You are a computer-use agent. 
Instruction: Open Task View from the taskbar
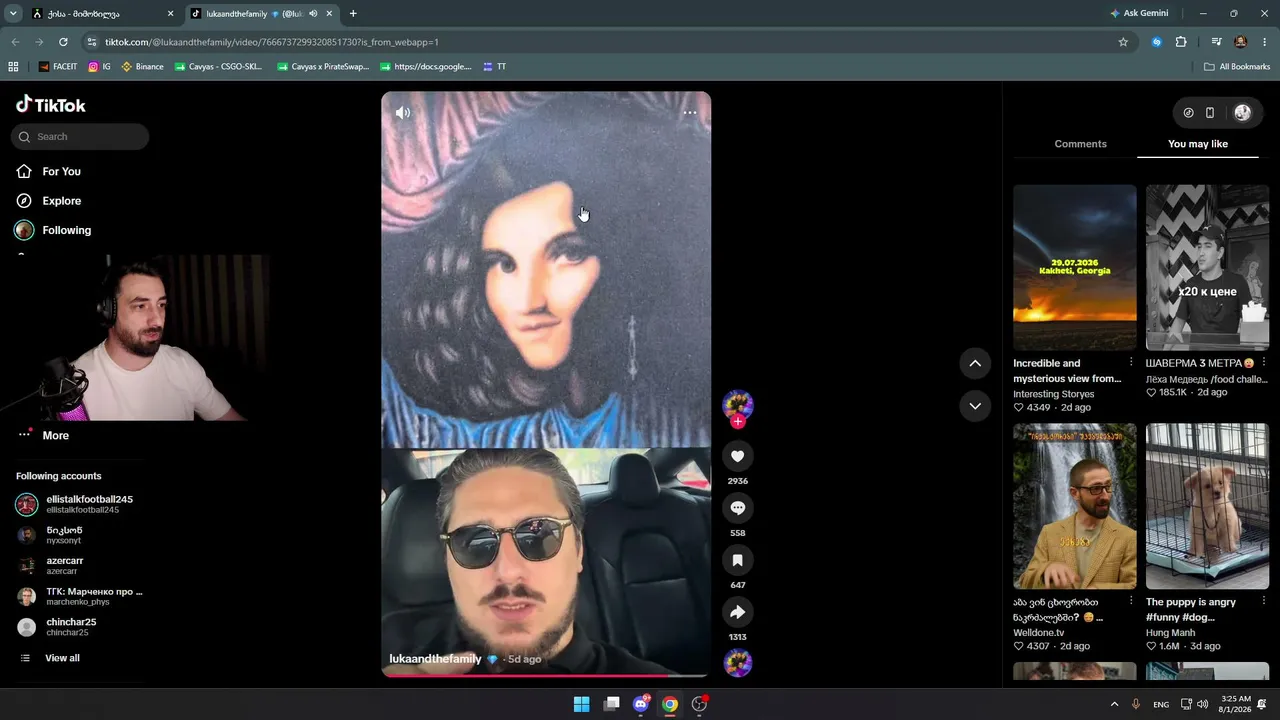612,704
